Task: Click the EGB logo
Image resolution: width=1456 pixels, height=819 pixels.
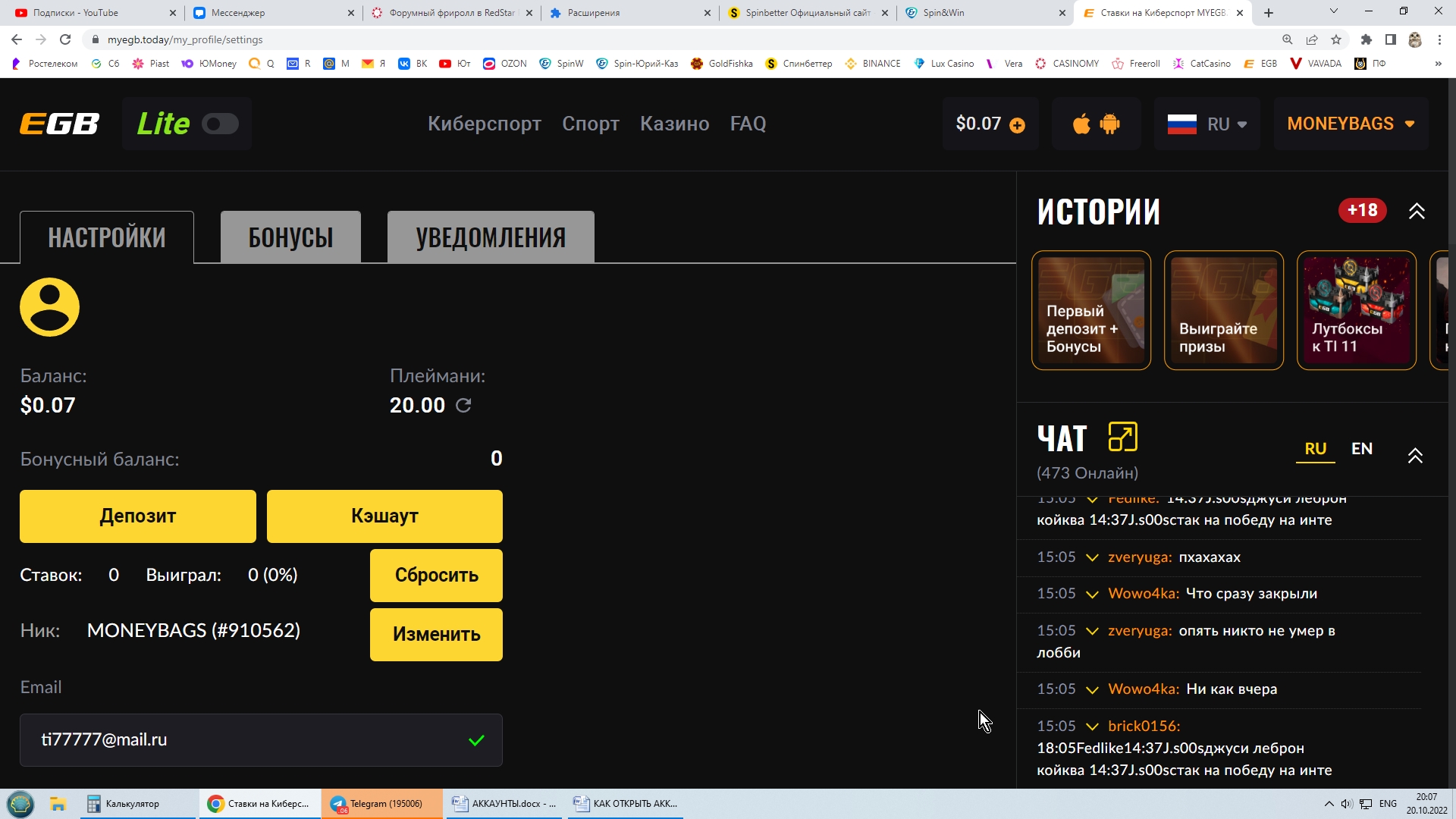Action: pos(59,124)
